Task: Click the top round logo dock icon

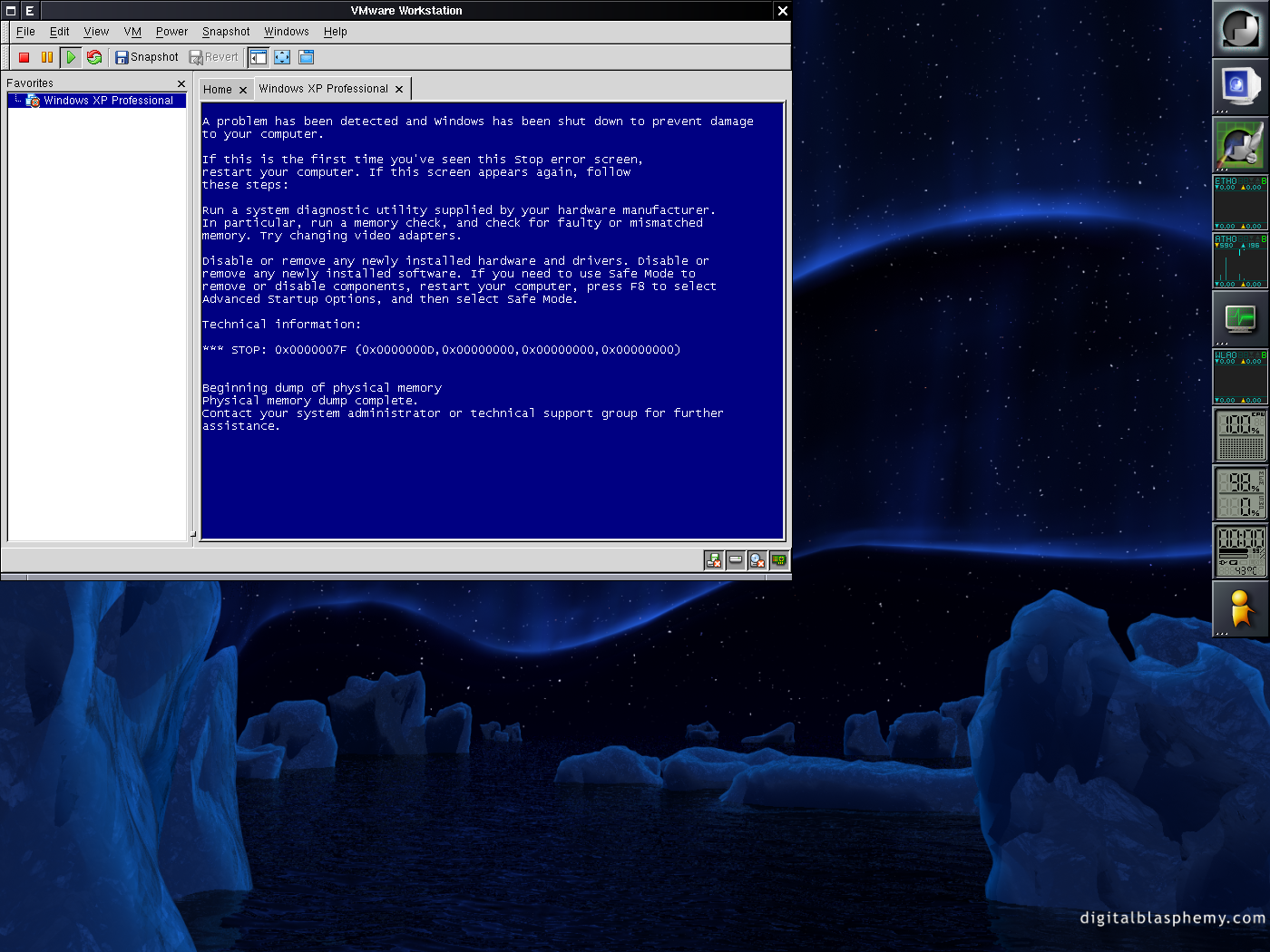Action: click(1241, 29)
